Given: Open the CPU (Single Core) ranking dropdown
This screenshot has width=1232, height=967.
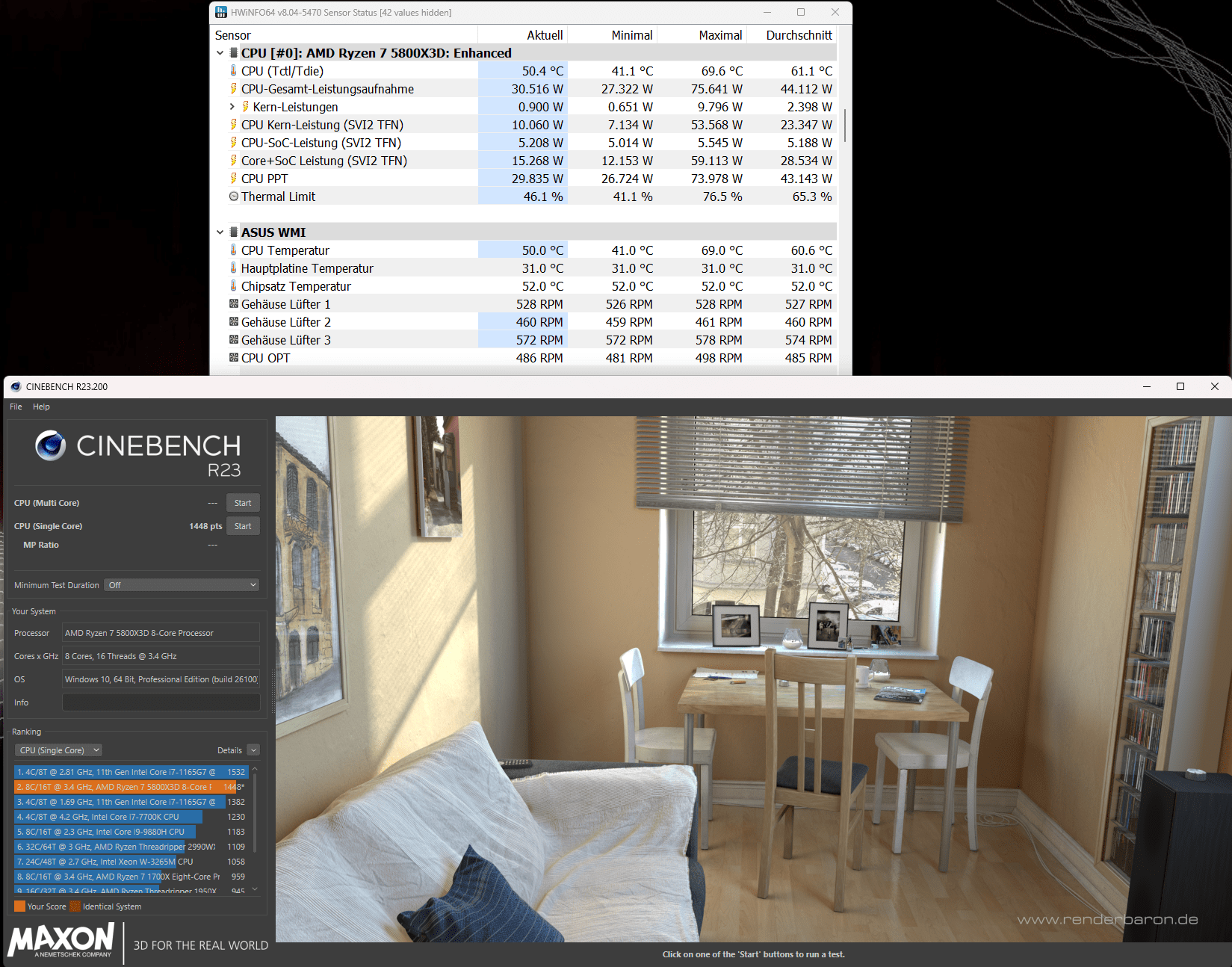Looking at the screenshot, I should click(x=59, y=750).
